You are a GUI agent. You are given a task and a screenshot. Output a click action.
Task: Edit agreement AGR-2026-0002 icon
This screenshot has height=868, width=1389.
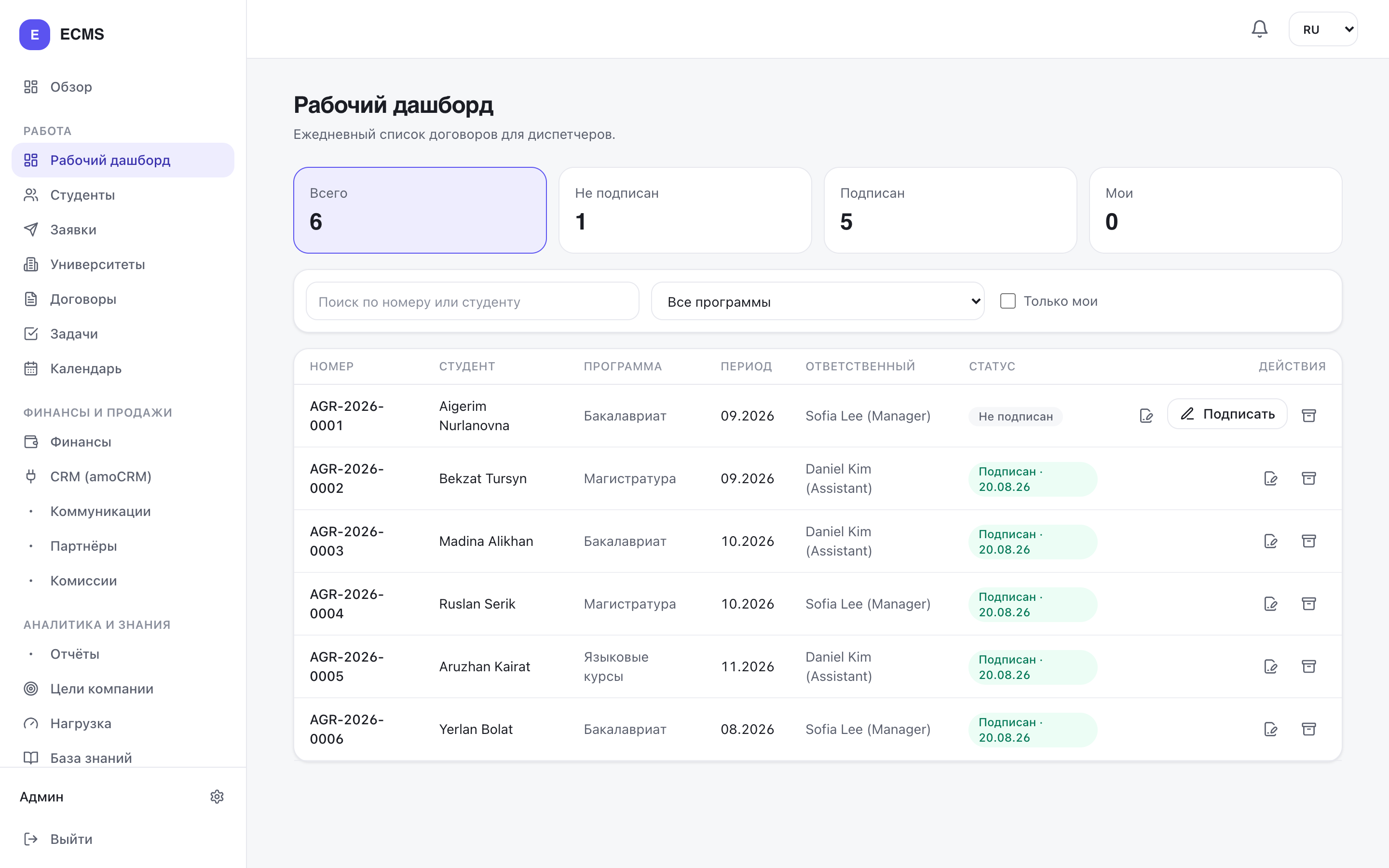coord(1271,478)
